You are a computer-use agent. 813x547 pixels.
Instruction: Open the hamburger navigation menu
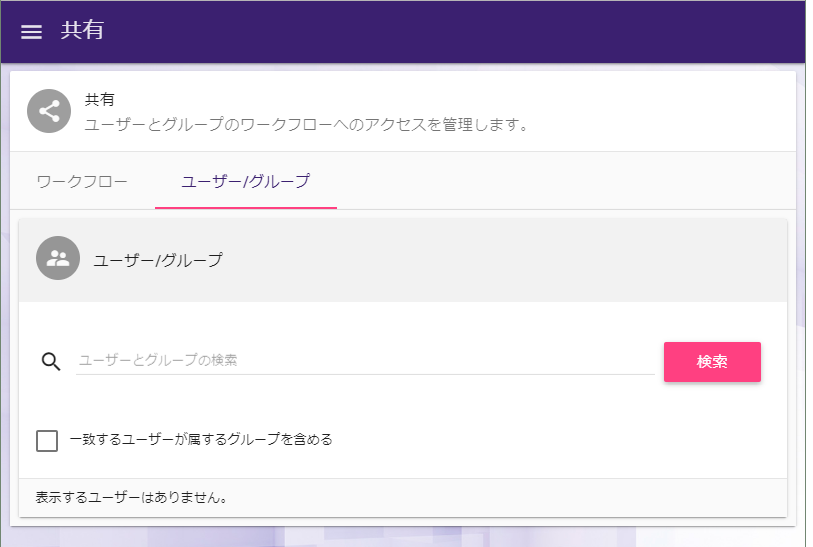(32, 32)
